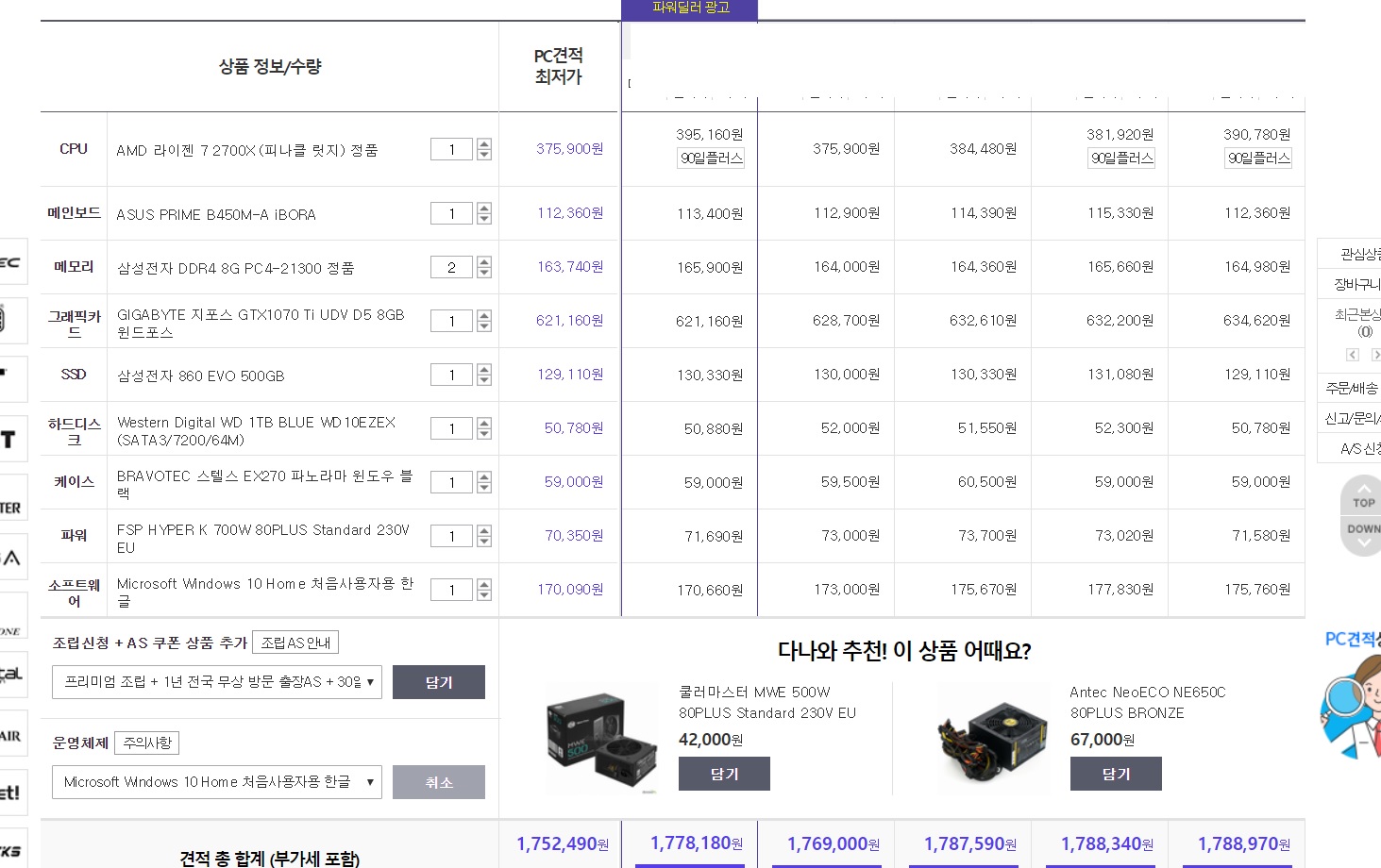Image resolution: width=1381 pixels, height=868 pixels.
Task: Cancel the OS selection with 취소
Action: pos(439,782)
